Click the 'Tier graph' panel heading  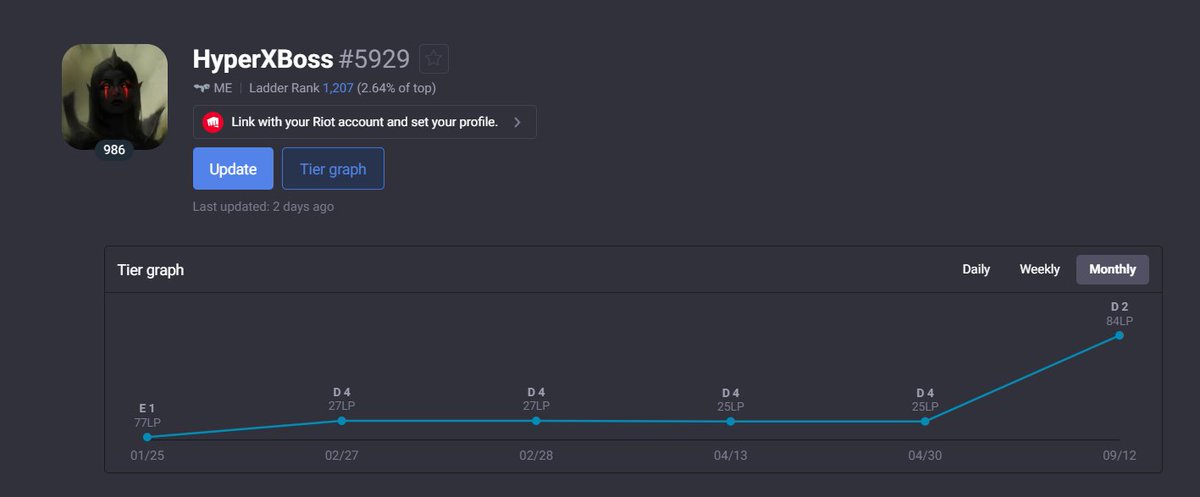point(151,270)
